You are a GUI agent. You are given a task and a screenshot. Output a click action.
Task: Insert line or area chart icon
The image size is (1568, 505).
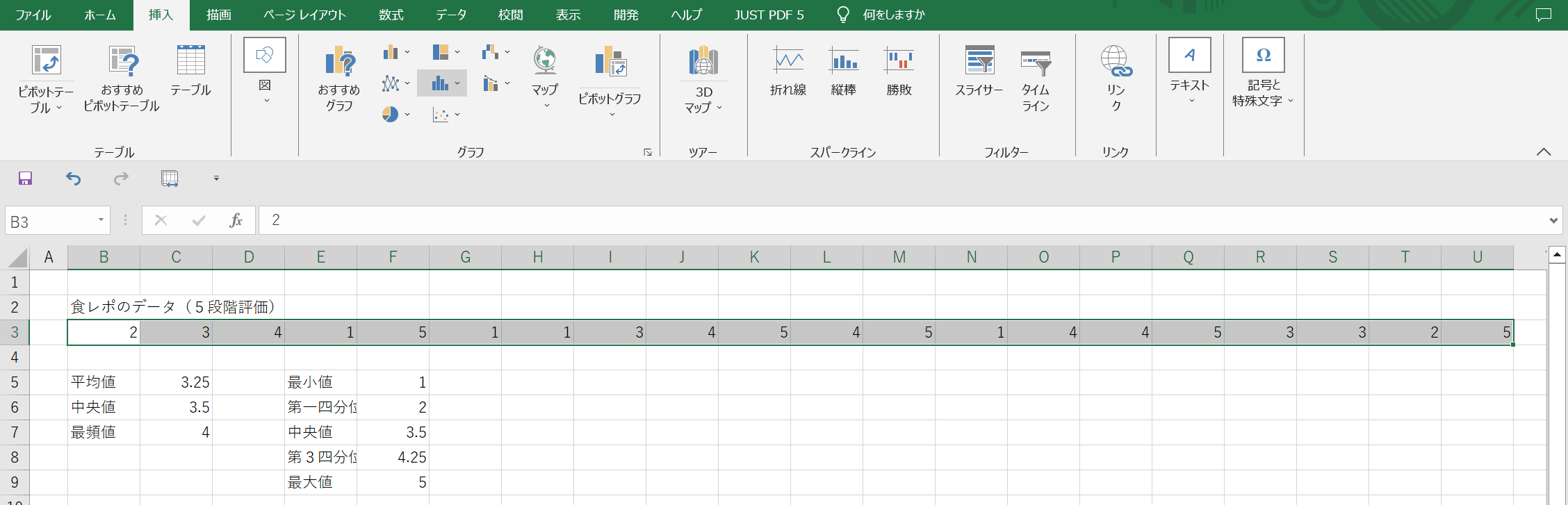click(391, 83)
